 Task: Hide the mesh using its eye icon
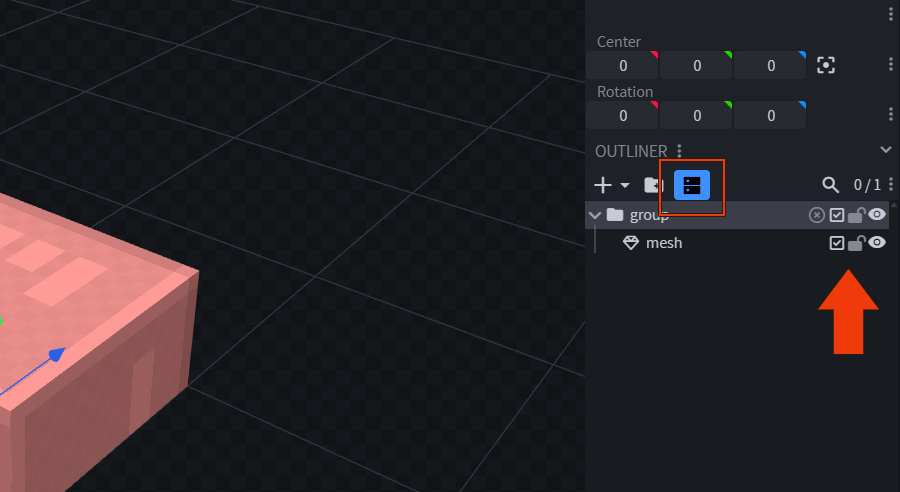[877, 243]
